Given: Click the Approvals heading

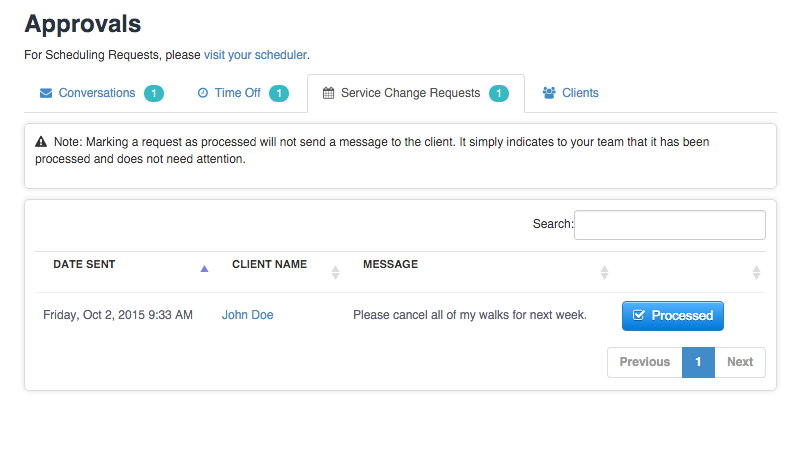Looking at the screenshot, I should coord(83,24).
